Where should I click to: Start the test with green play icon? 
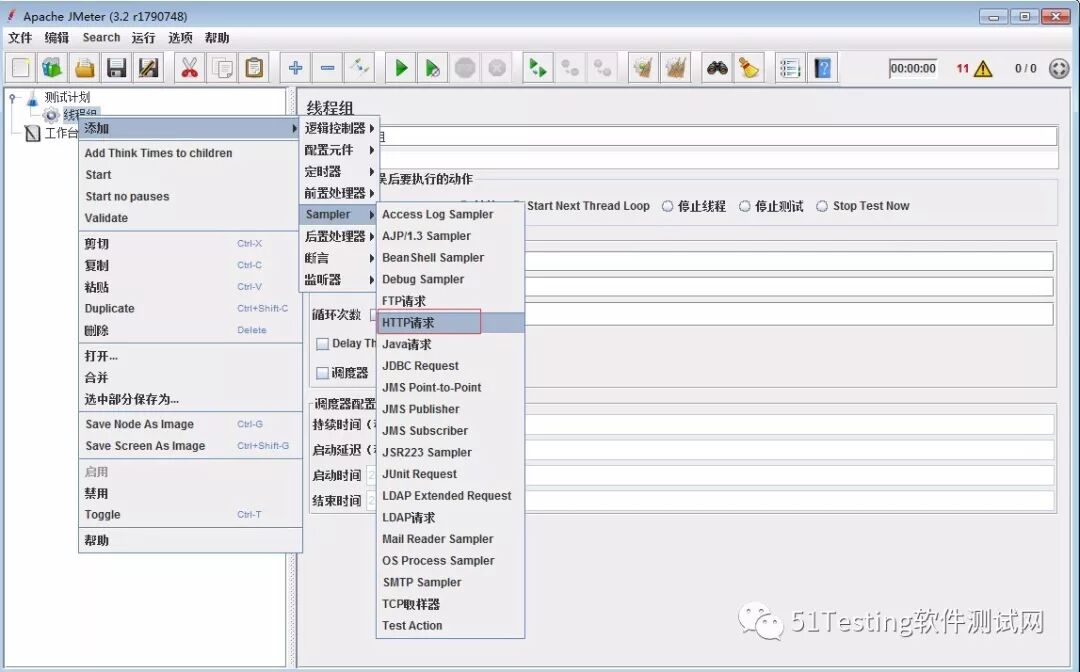401,67
